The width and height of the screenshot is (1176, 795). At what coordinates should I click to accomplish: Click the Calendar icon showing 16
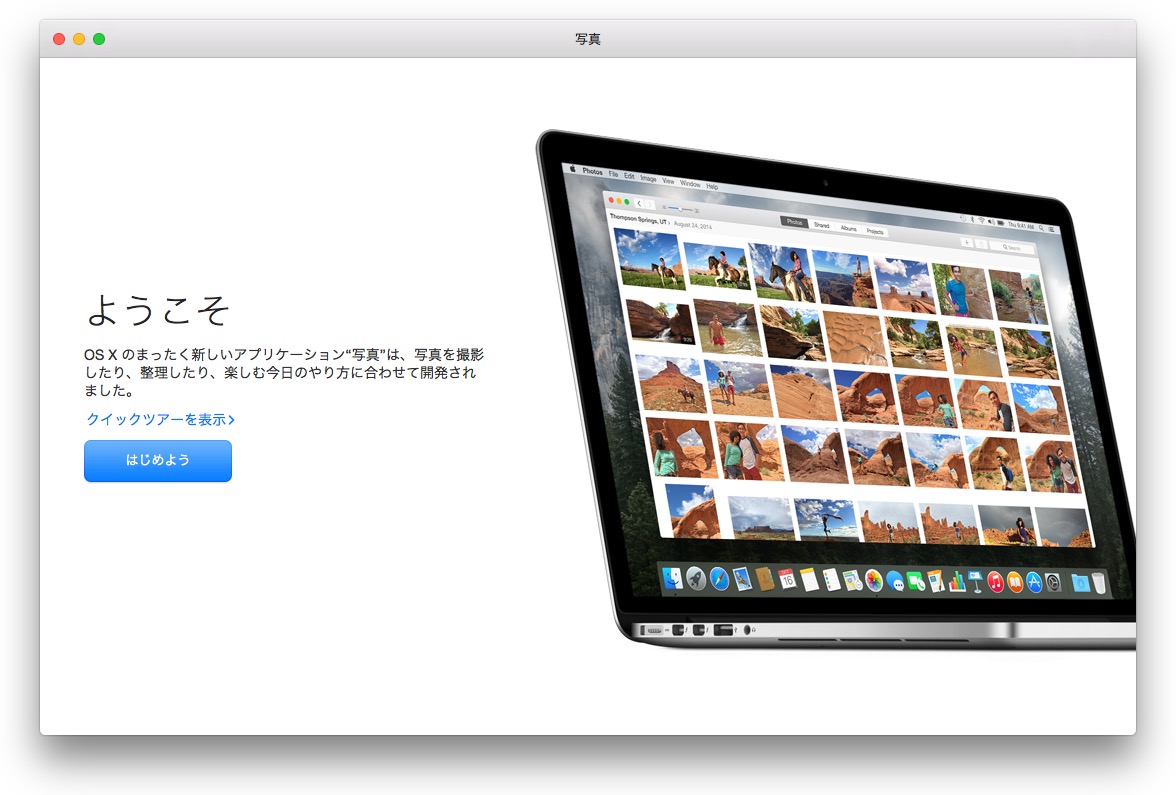click(x=787, y=579)
